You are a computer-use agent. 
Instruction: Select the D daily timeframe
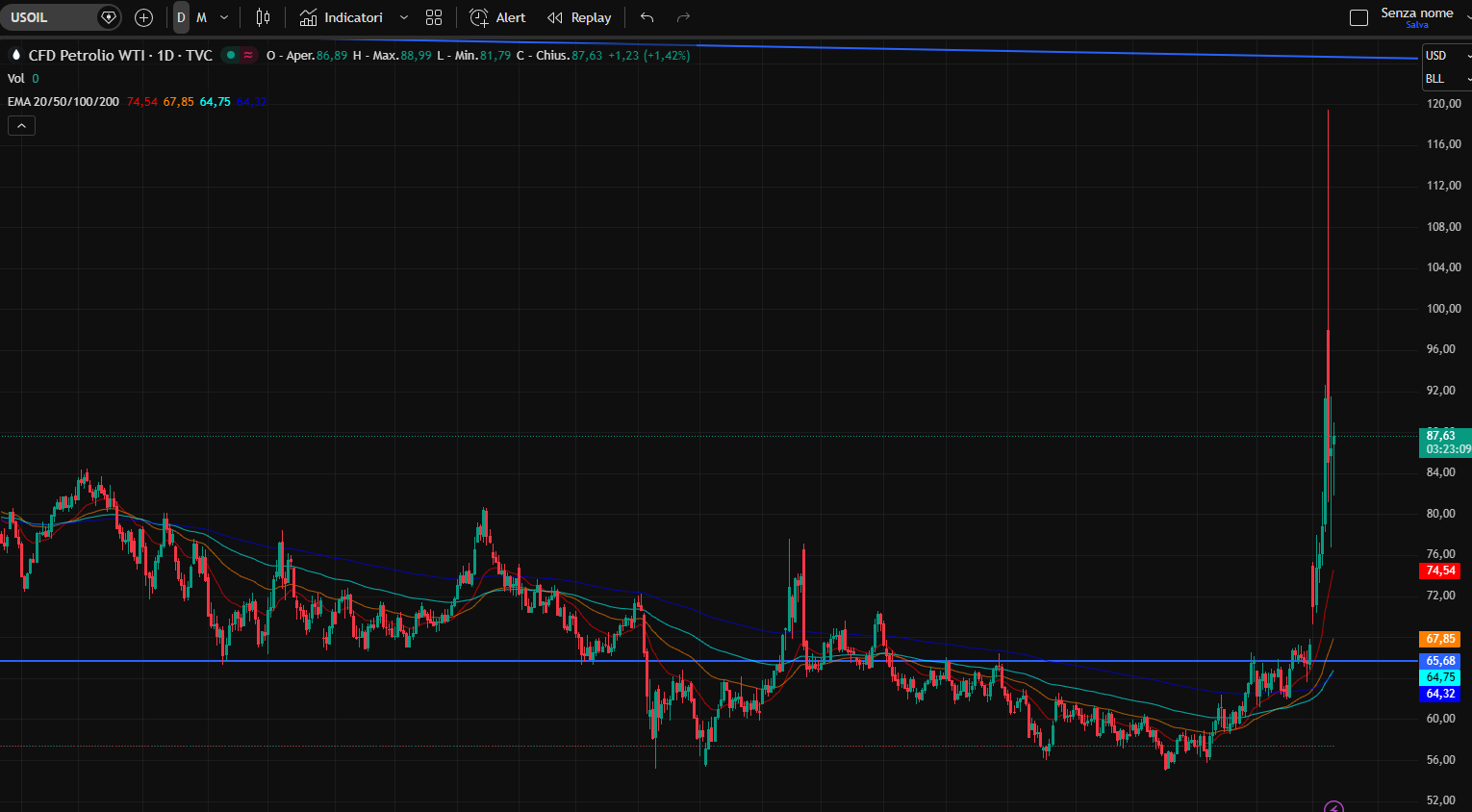tap(181, 17)
